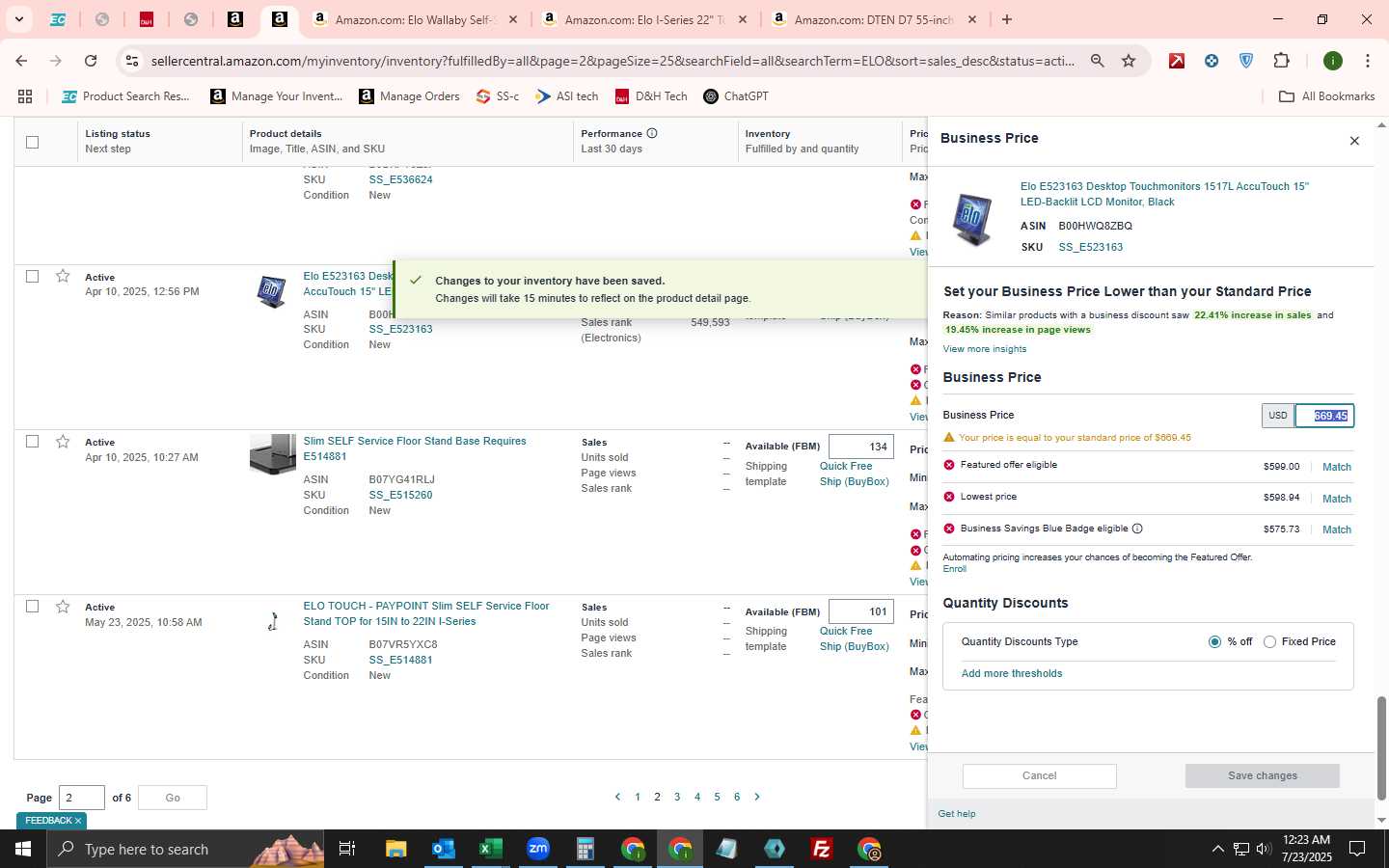Image resolution: width=1389 pixels, height=868 pixels.
Task: Go to the previous page with the left chevron
Action: (617, 797)
